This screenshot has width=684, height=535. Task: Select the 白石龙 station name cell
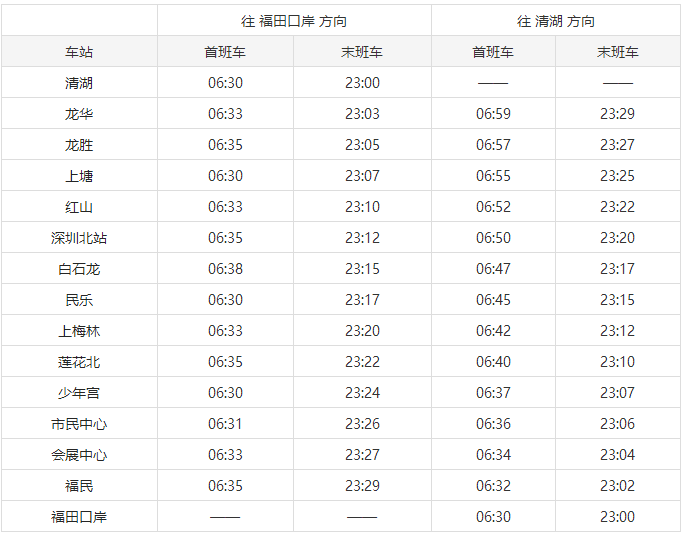[x=79, y=269]
